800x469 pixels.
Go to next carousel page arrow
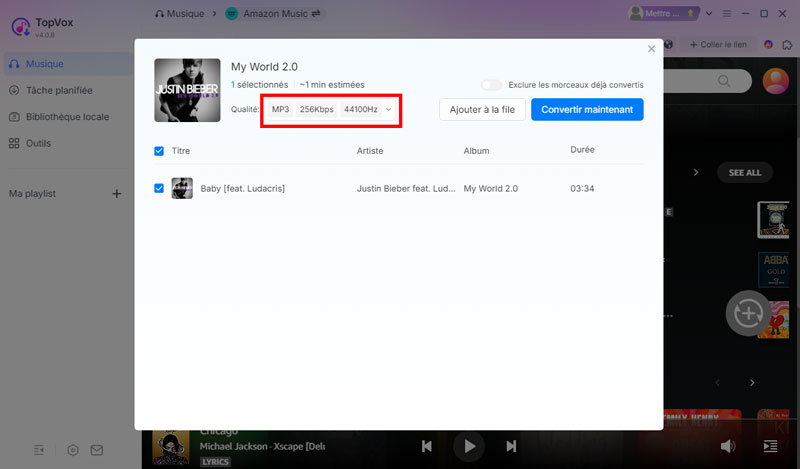click(752, 382)
